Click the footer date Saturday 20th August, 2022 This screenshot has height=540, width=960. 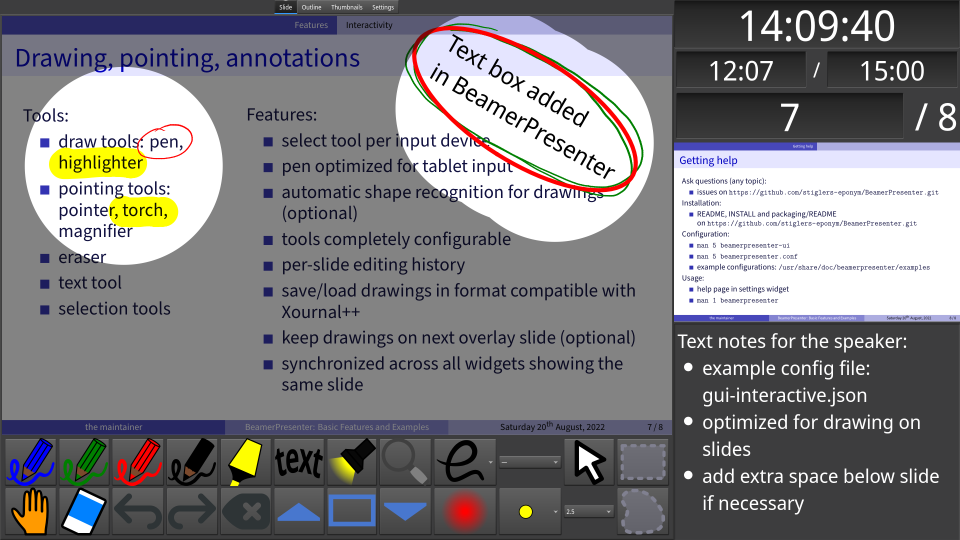(552, 426)
